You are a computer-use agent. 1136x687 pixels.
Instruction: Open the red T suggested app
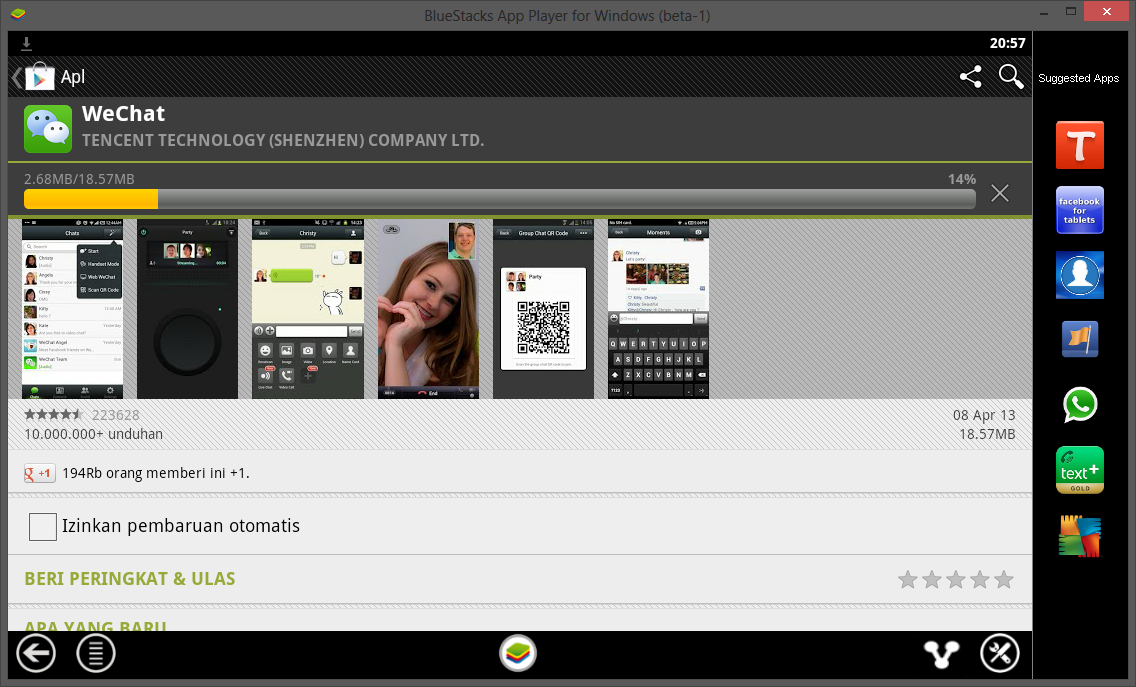coord(1079,145)
